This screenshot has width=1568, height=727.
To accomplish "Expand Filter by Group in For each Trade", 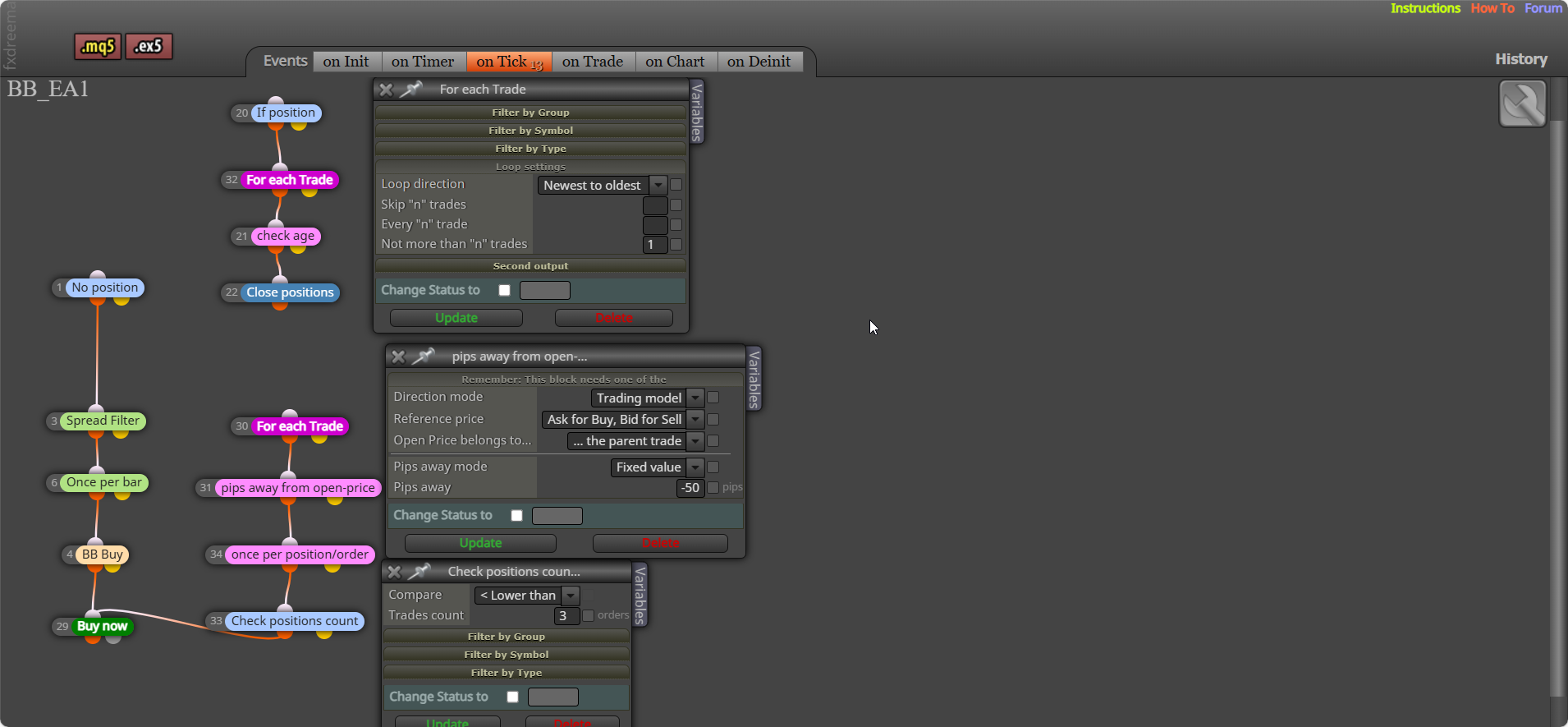I will point(530,113).
